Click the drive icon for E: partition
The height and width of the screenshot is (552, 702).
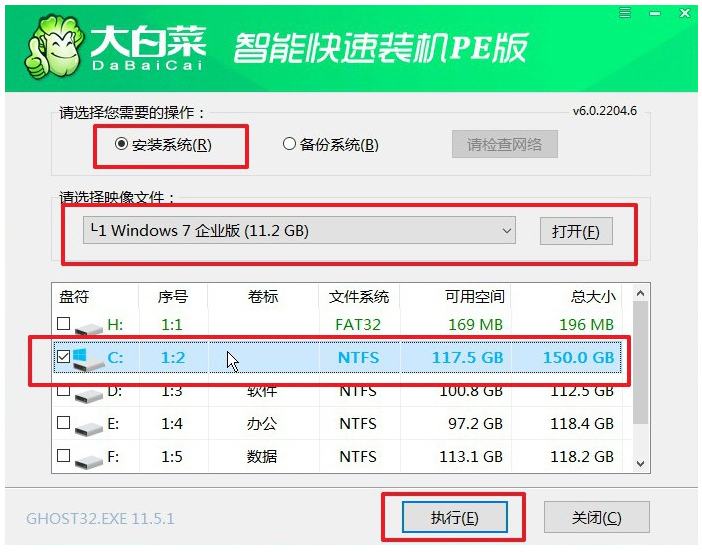(88, 427)
